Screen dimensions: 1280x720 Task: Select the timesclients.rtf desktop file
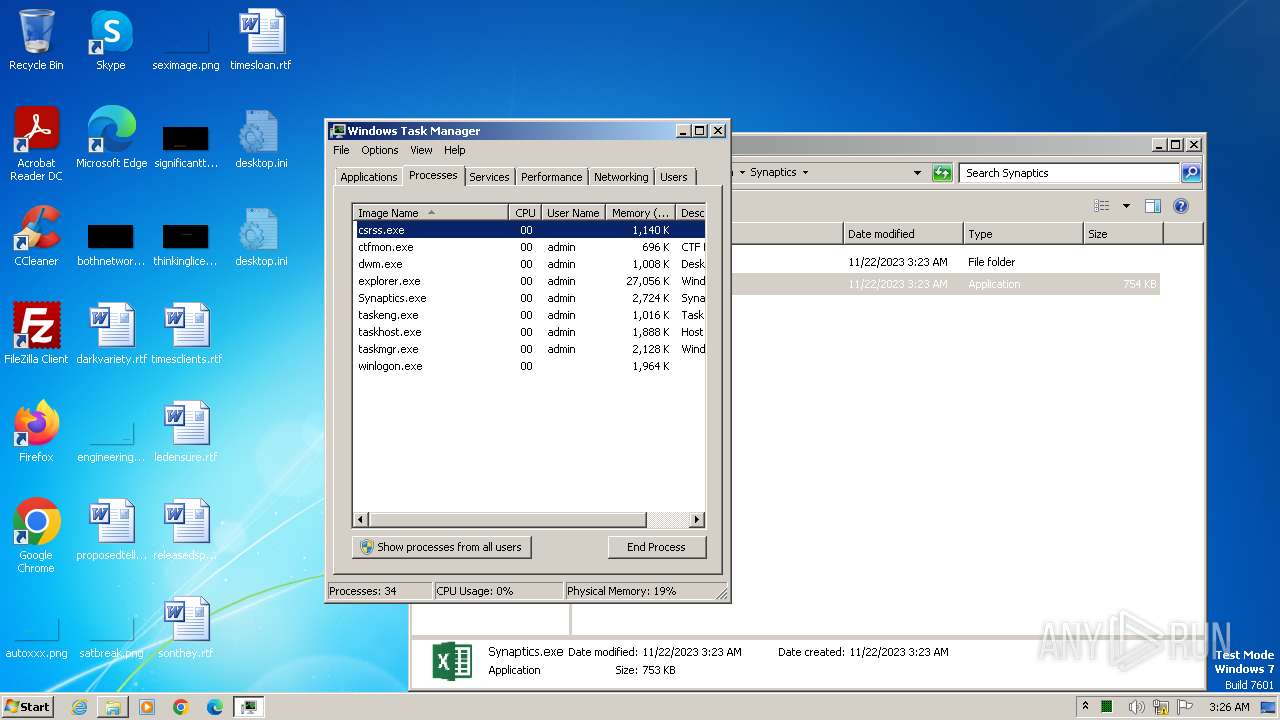coord(186,334)
